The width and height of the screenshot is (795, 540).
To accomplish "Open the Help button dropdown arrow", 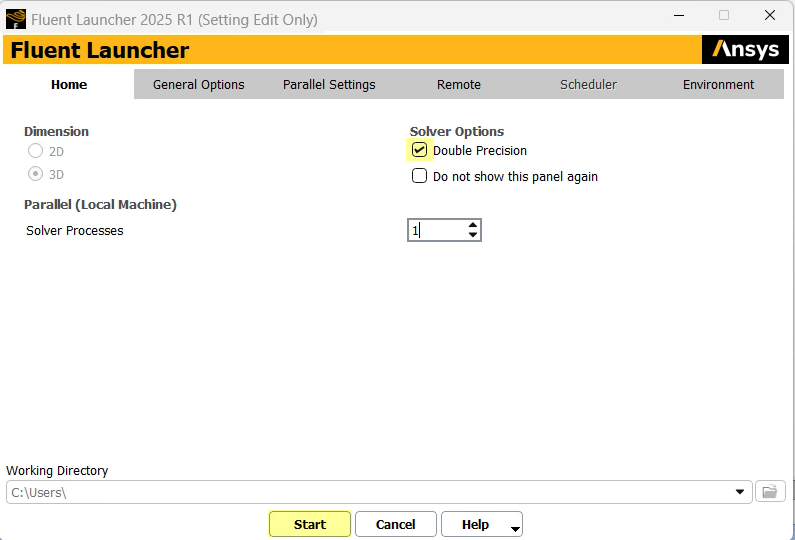I will click(x=515, y=529).
